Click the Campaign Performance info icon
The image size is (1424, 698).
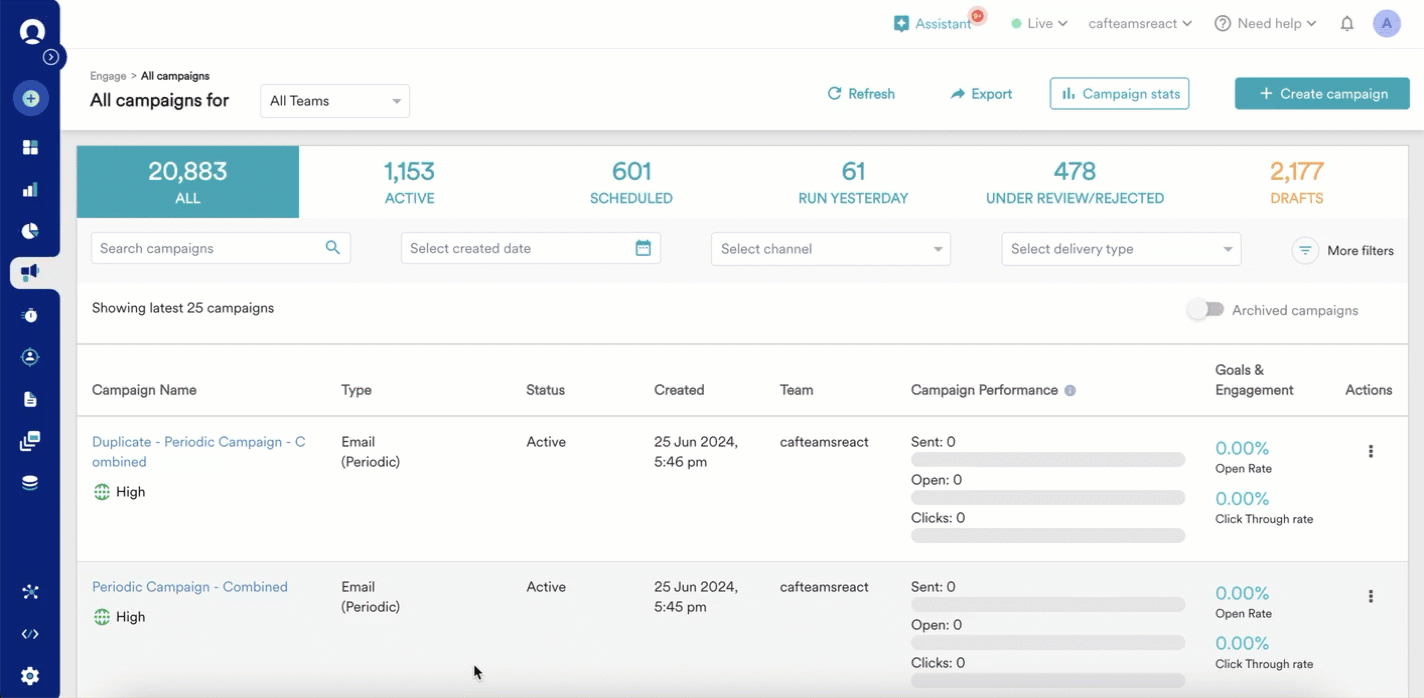(x=1070, y=390)
